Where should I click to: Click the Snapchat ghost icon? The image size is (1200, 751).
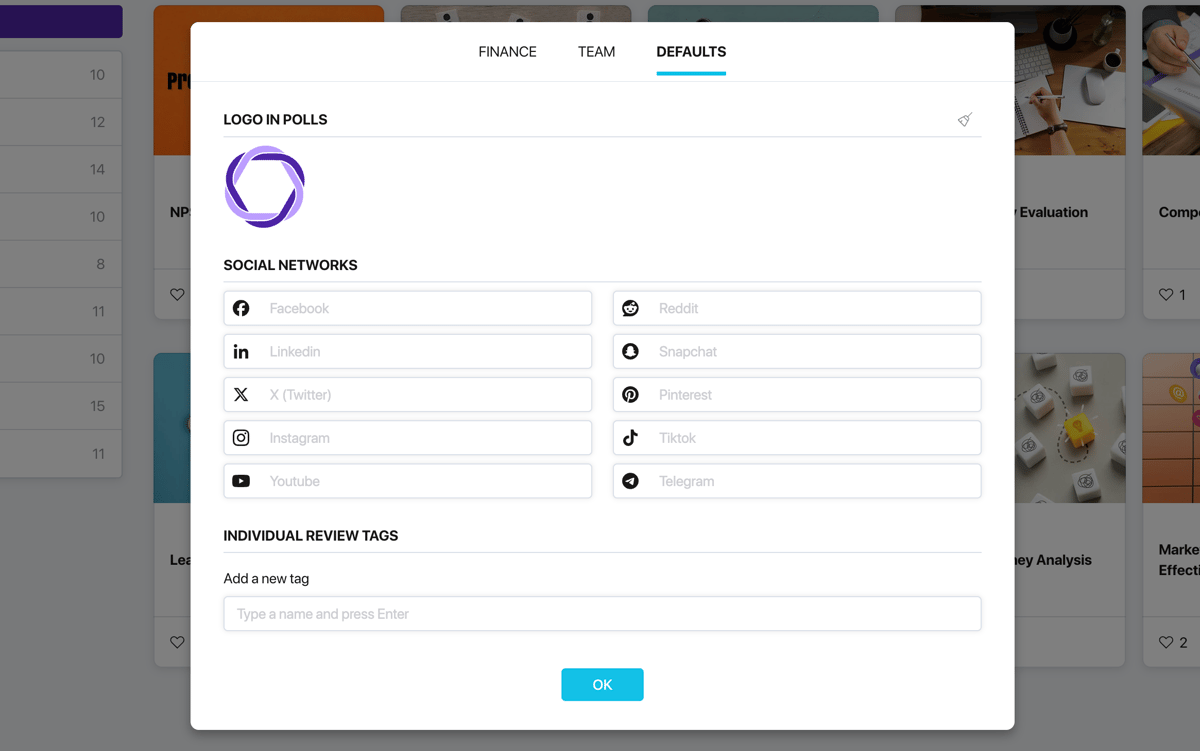click(x=630, y=352)
